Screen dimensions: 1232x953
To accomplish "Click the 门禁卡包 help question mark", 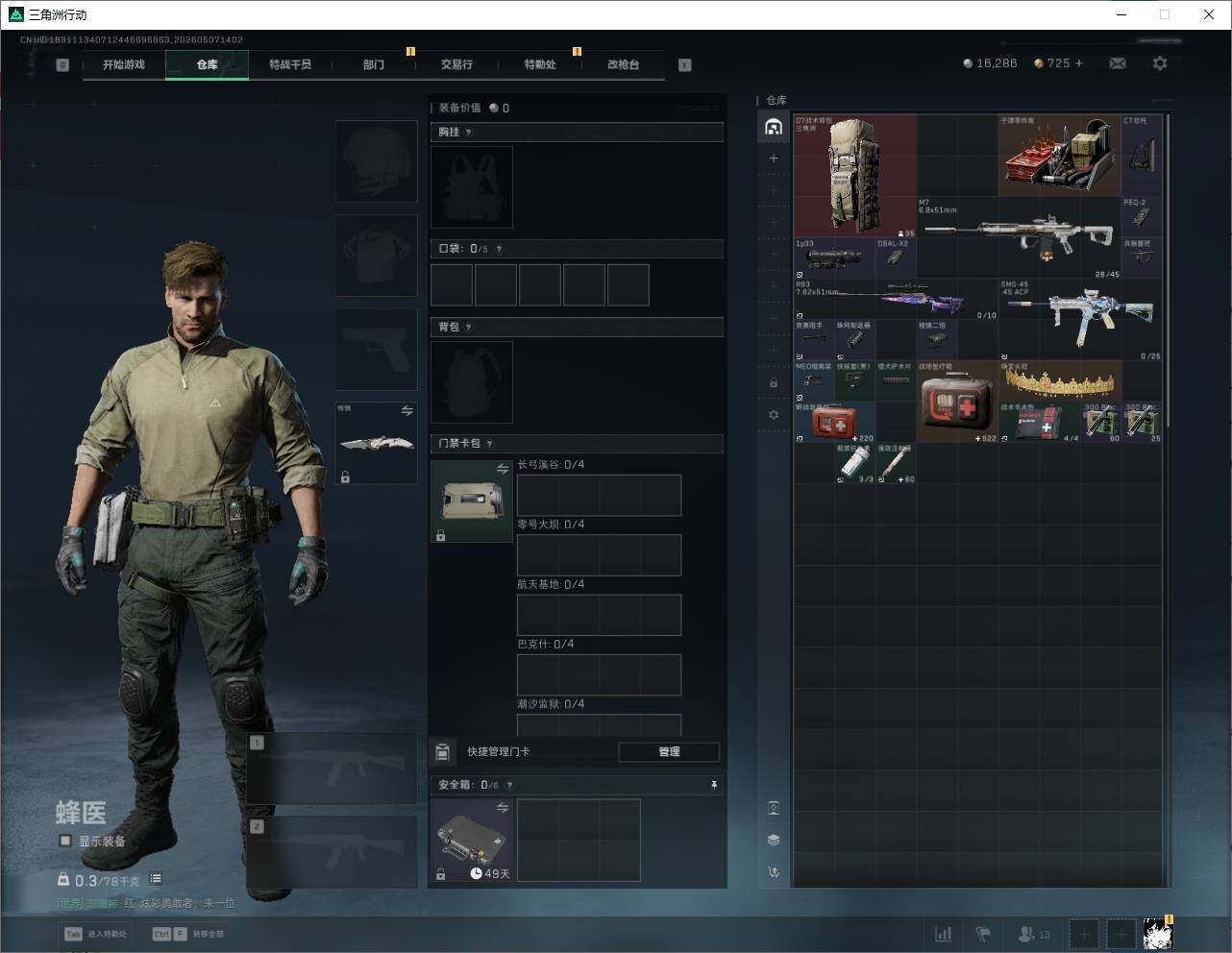I will point(489,444).
